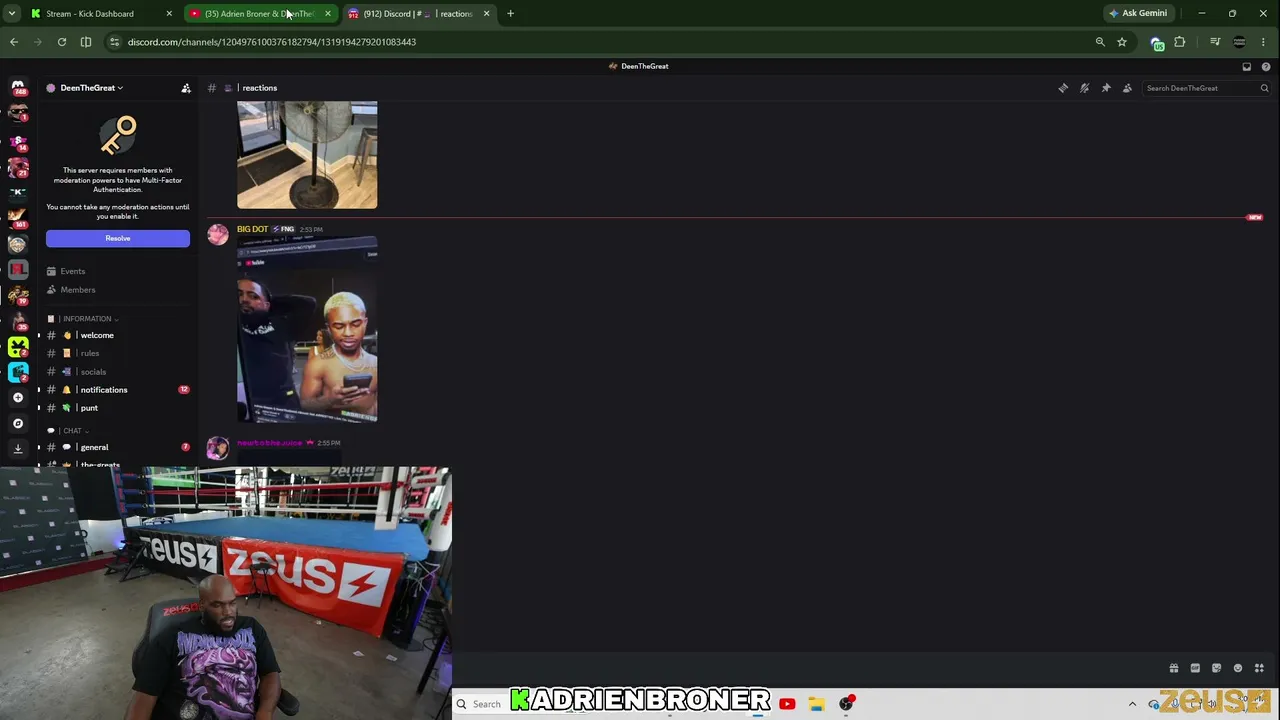Click Add a Server plus icon
Image resolution: width=1280 pixels, height=720 pixels.
(x=18, y=398)
